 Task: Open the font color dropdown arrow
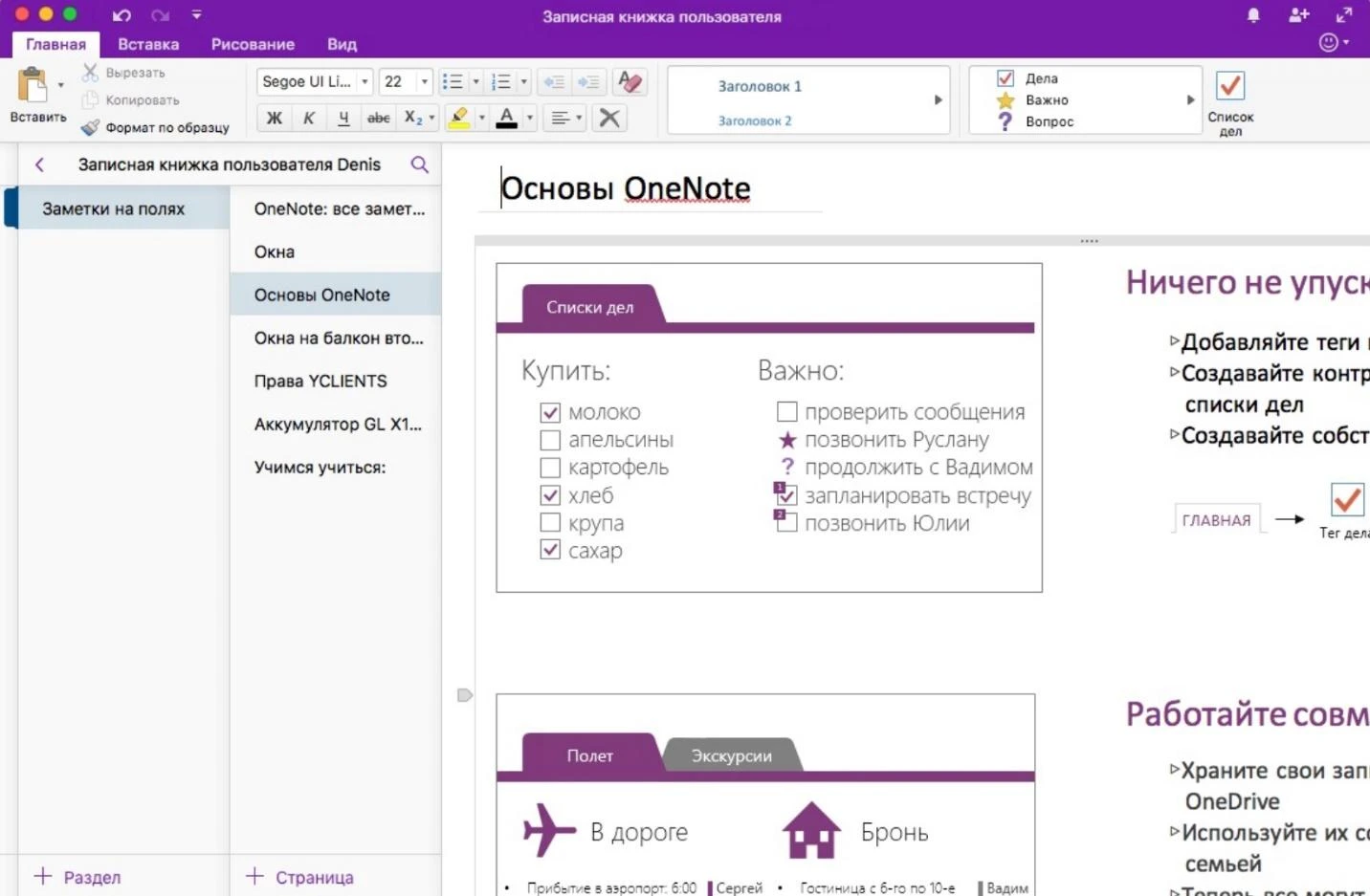point(529,118)
